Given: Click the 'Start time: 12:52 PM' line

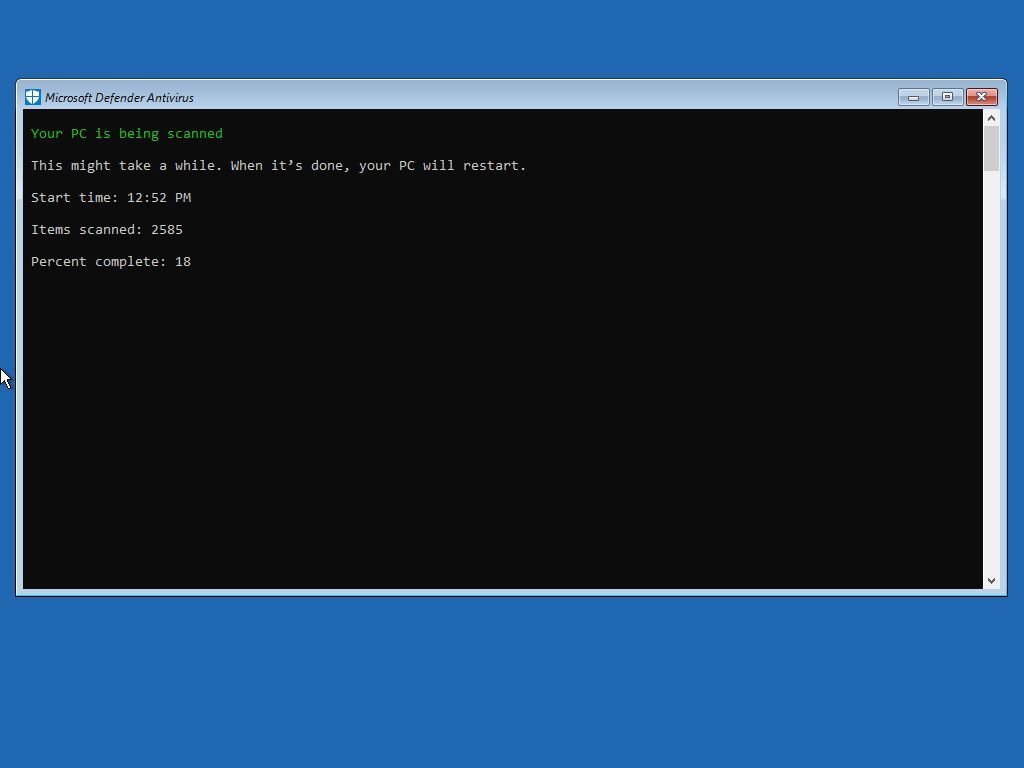Looking at the screenshot, I should [x=111, y=197].
